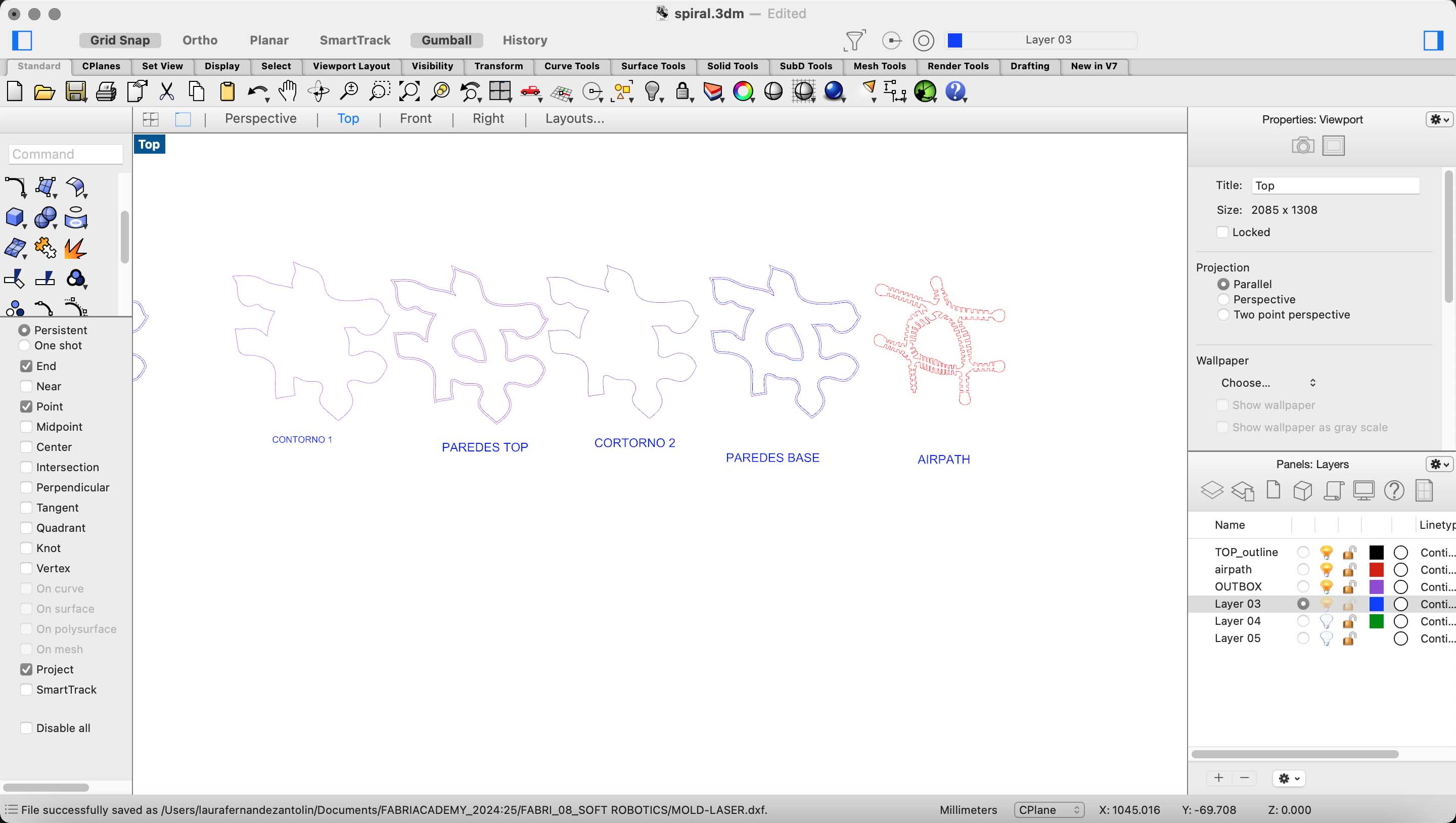Click the New file icon
Image resolution: width=1456 pixels, height=823 pixels.
15,91
